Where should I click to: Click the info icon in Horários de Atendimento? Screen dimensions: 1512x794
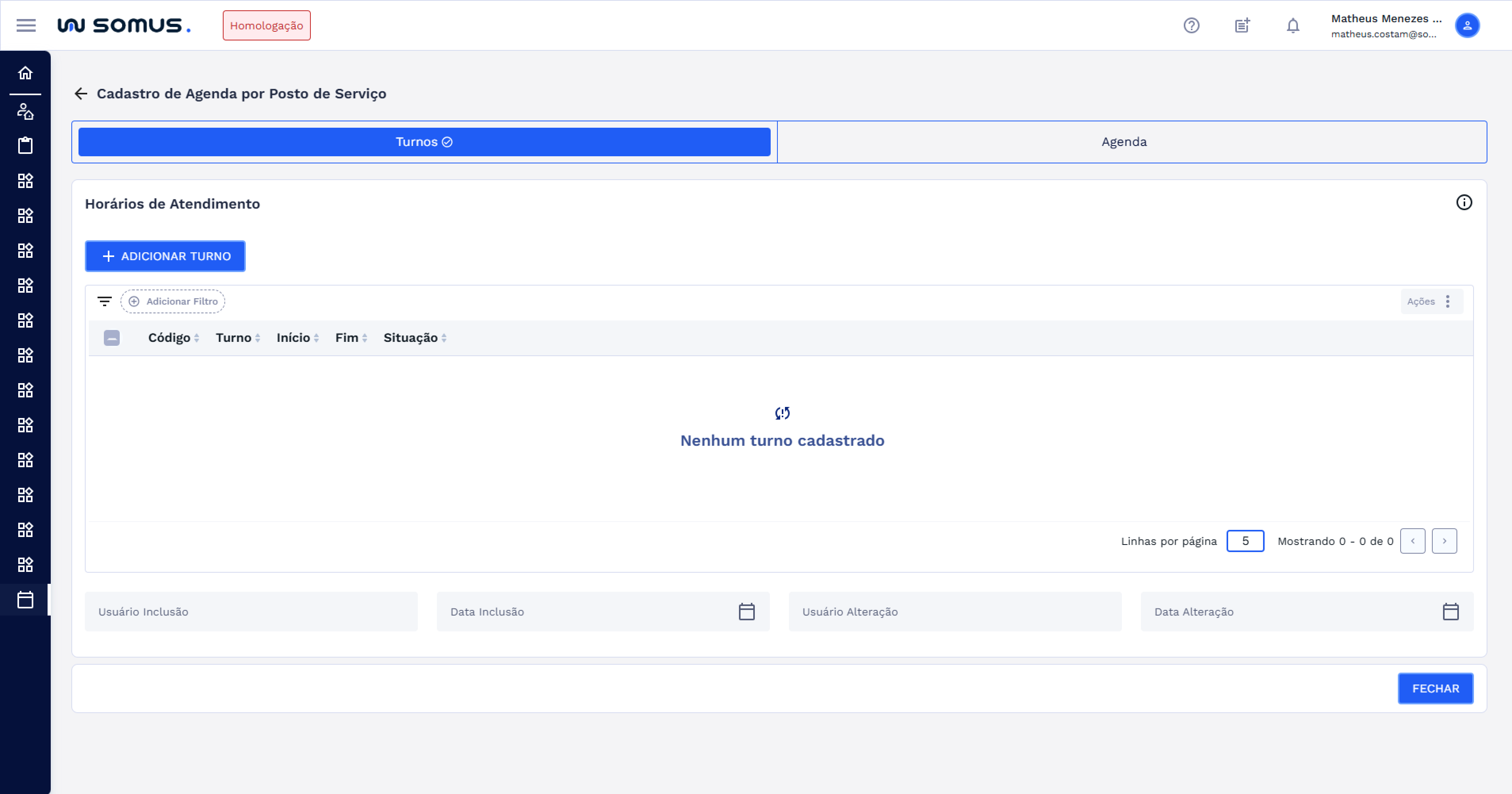1464,203
